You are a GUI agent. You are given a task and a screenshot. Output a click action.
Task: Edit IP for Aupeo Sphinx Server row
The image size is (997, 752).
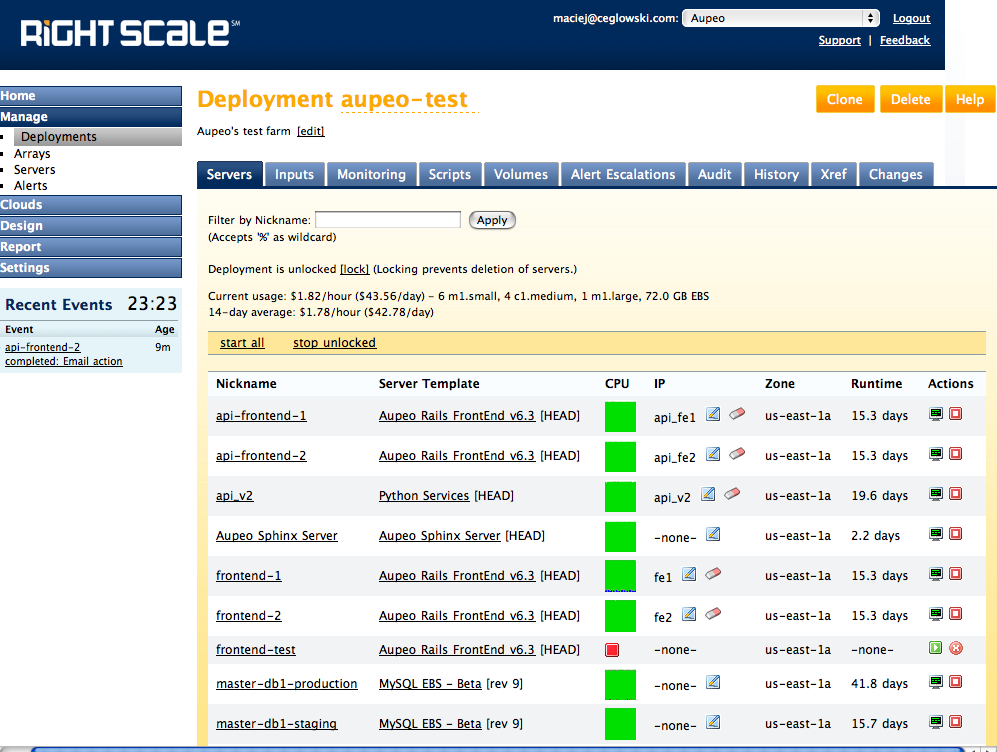click(713, 534)
